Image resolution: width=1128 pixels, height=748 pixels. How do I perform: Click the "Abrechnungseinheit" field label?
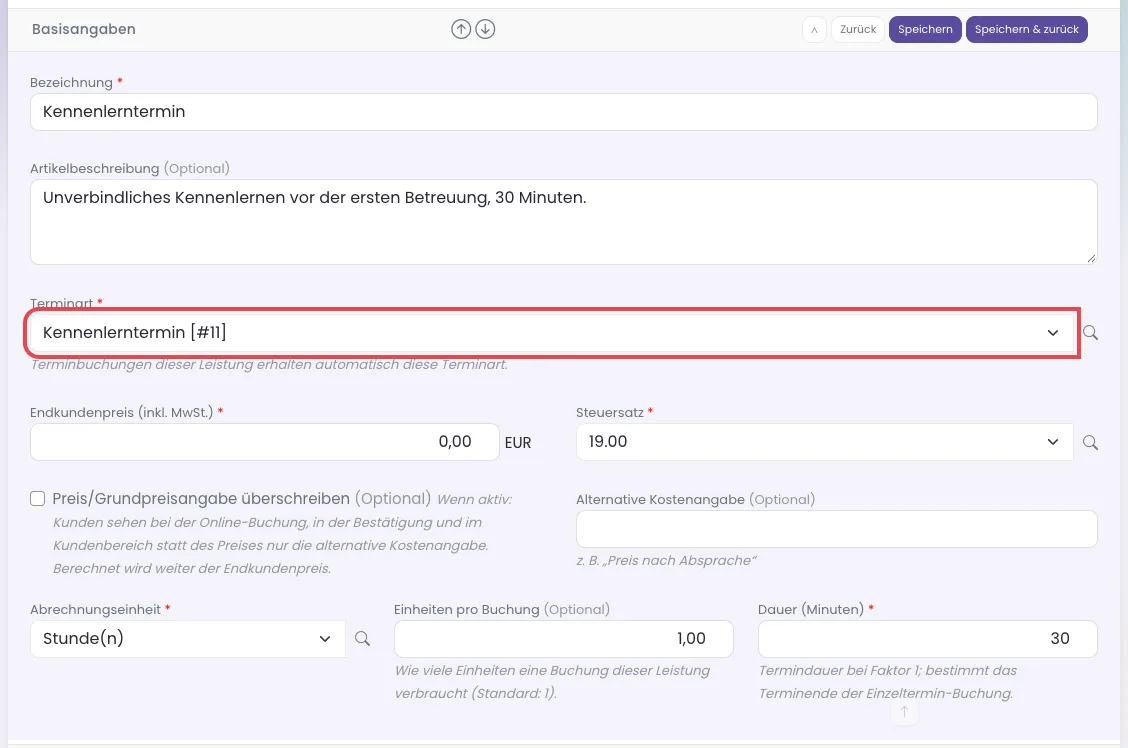(96, 609)
